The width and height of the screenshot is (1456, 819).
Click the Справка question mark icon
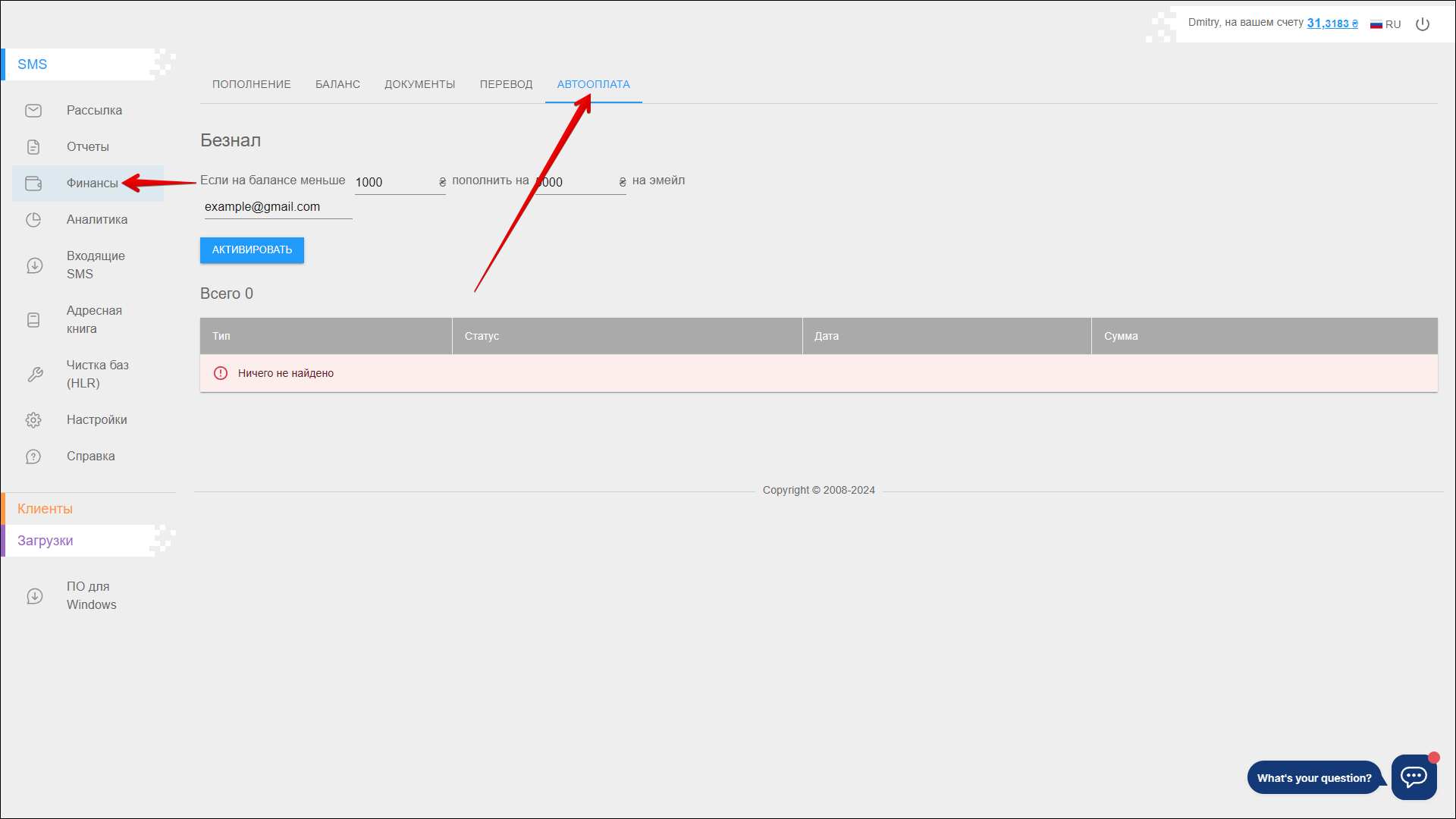33,457
